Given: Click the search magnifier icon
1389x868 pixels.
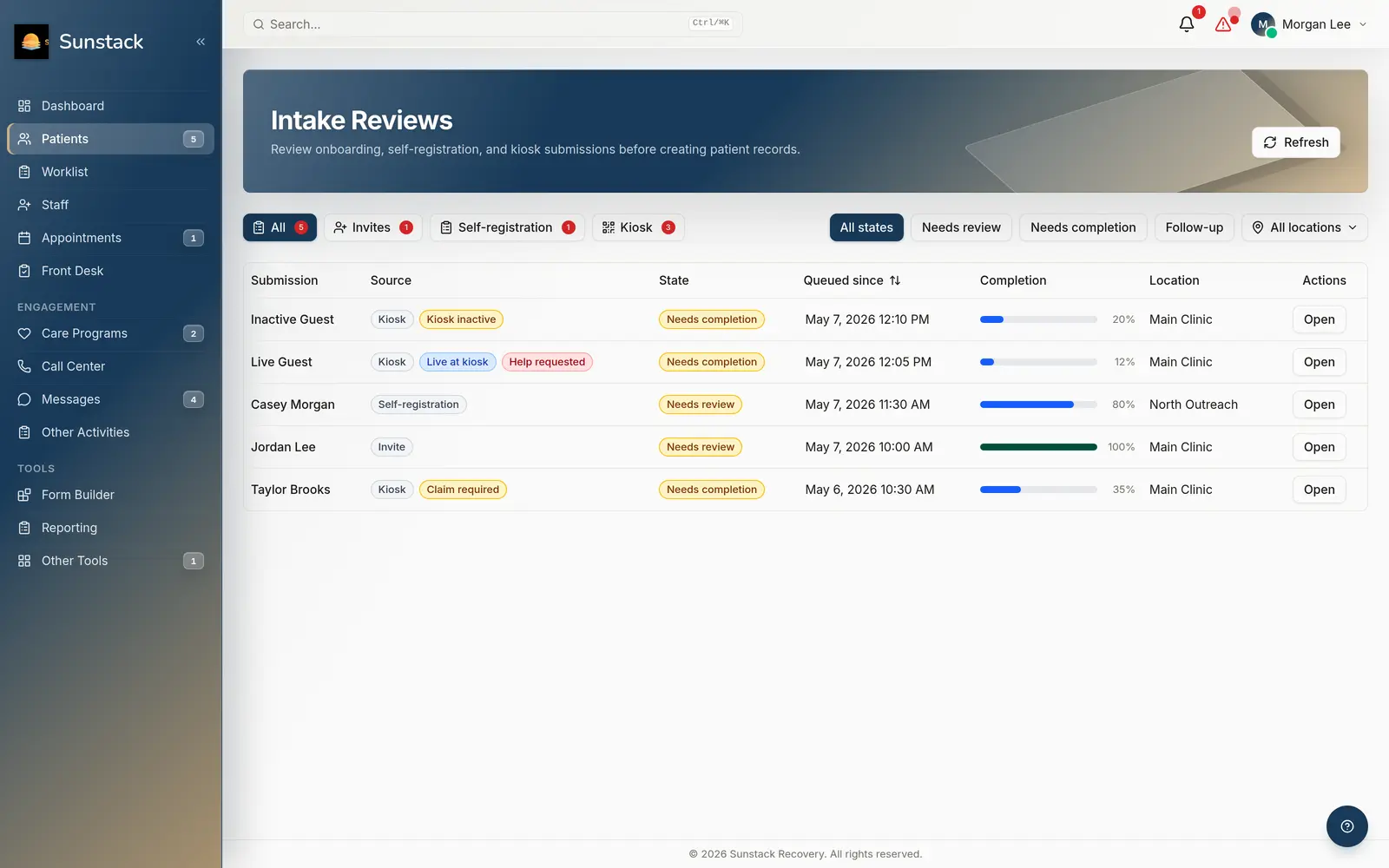Looking at the screenshot, I should [259, 24].
